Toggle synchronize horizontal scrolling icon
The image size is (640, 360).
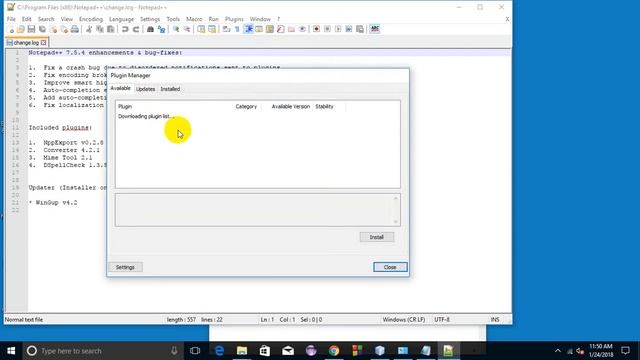[212, 29]
